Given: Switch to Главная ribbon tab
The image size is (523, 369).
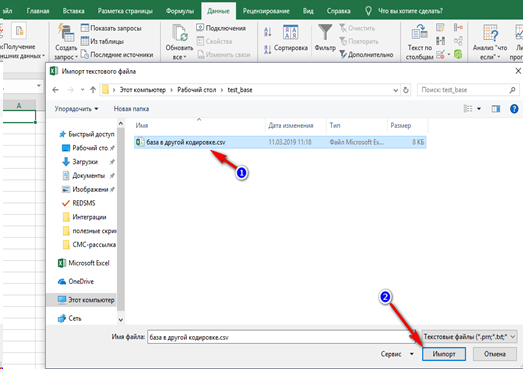Looking at the screenshot, I should pos(38,11).
